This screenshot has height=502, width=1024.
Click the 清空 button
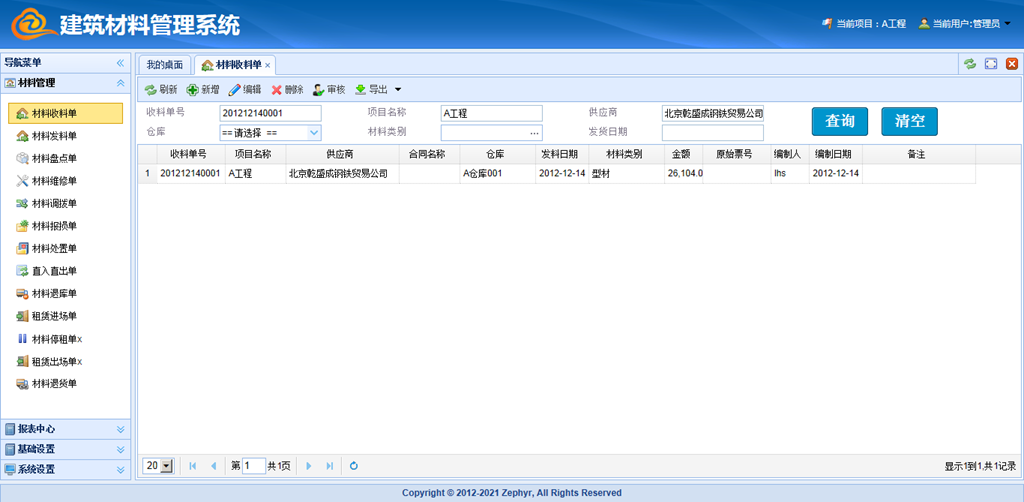click(x=910, y=121)
